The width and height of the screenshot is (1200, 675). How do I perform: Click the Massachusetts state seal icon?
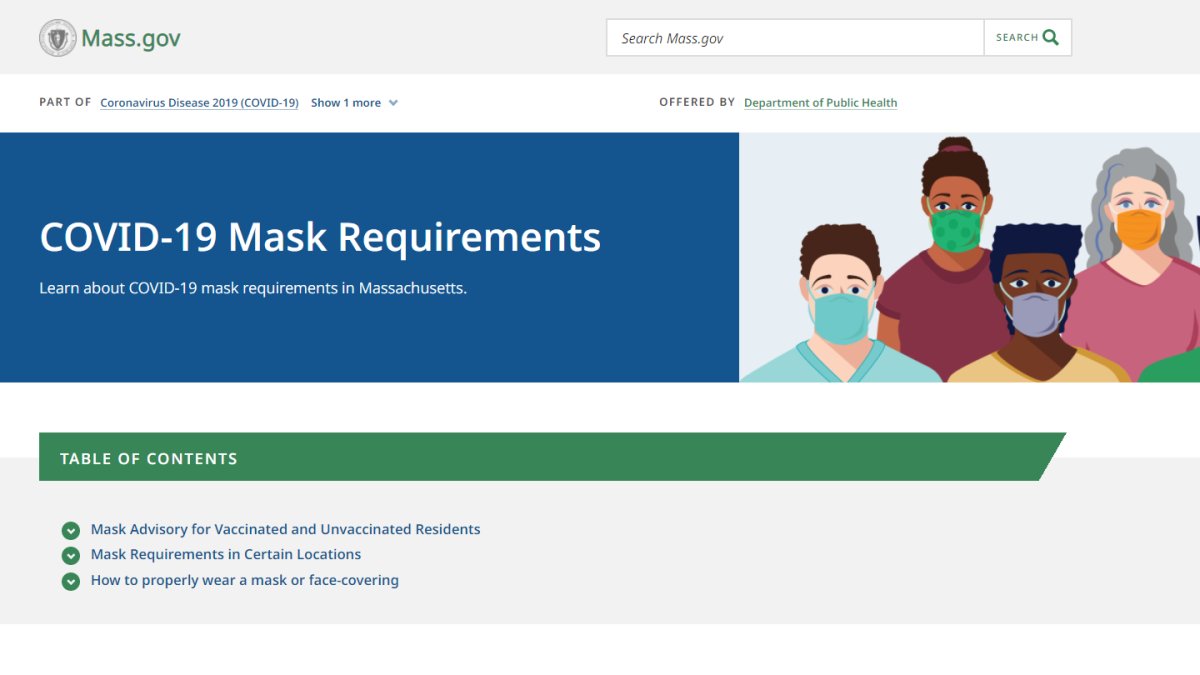click(59, 37)
